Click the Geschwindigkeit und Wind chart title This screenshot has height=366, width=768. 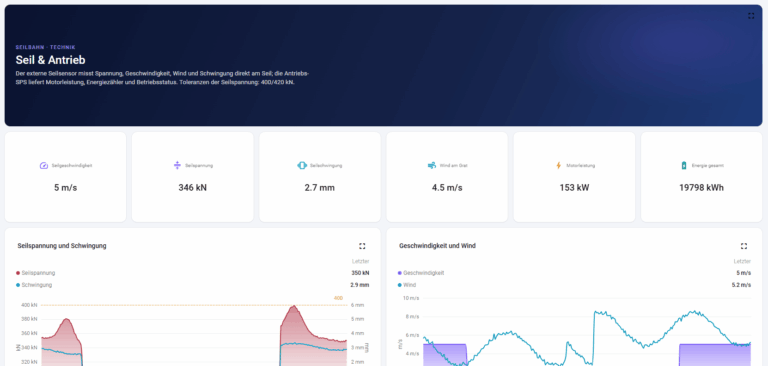pyautogui.click(x=437, y=246)
